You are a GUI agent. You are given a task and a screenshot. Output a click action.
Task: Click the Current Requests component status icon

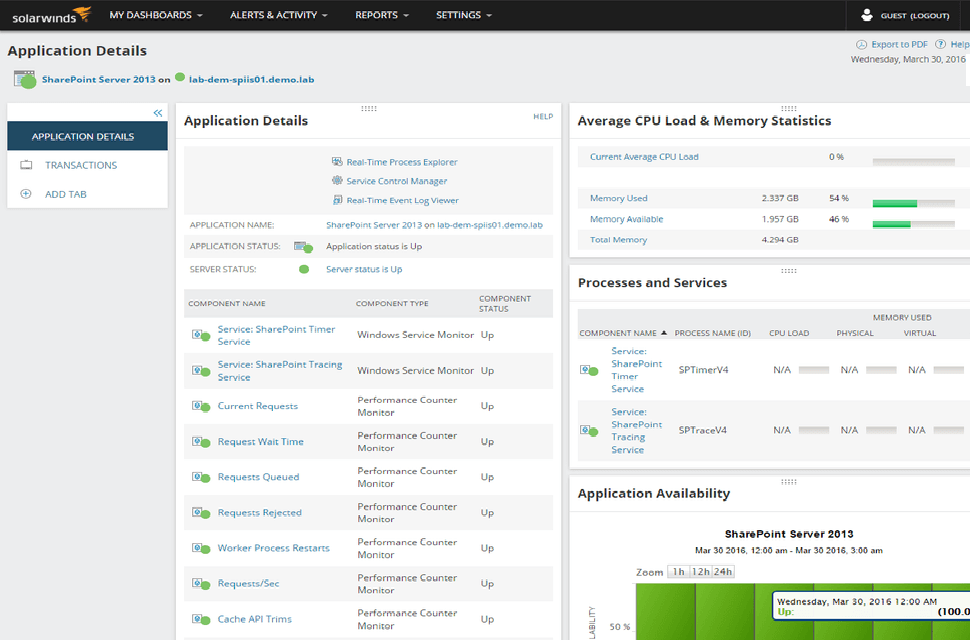click(x=200, y=406)
